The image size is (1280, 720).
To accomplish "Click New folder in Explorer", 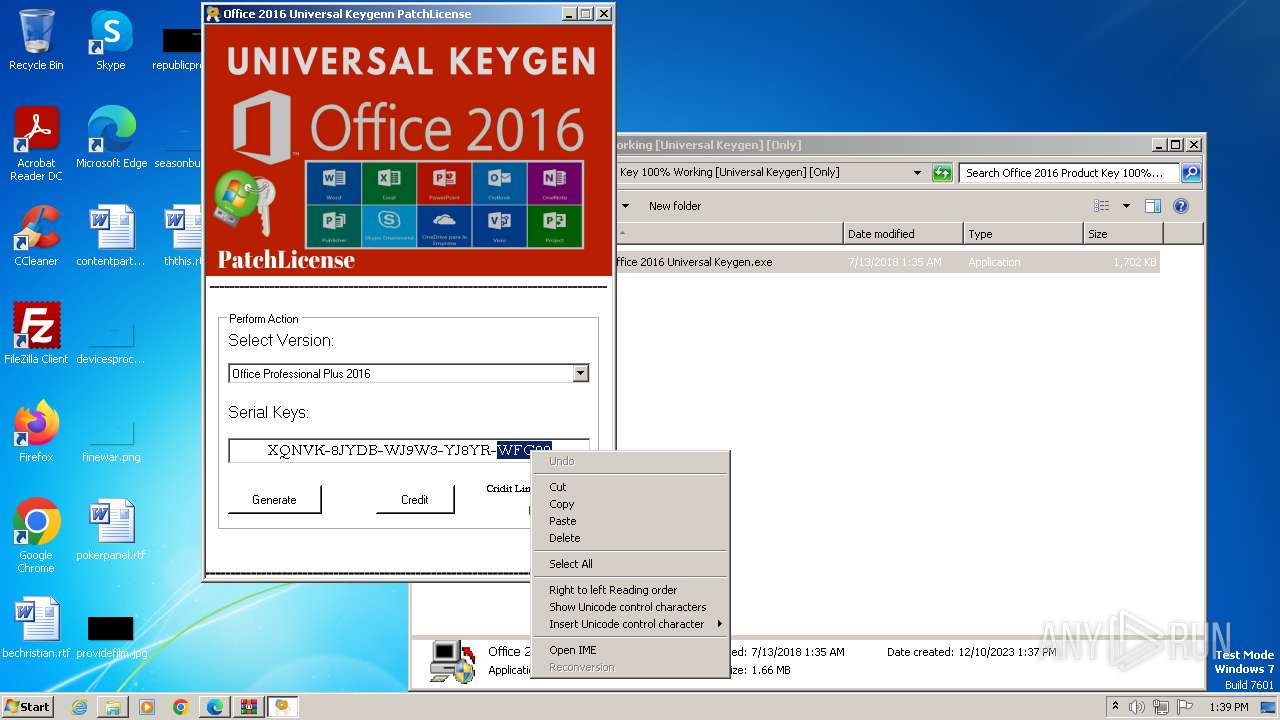I will coord(675,206).
